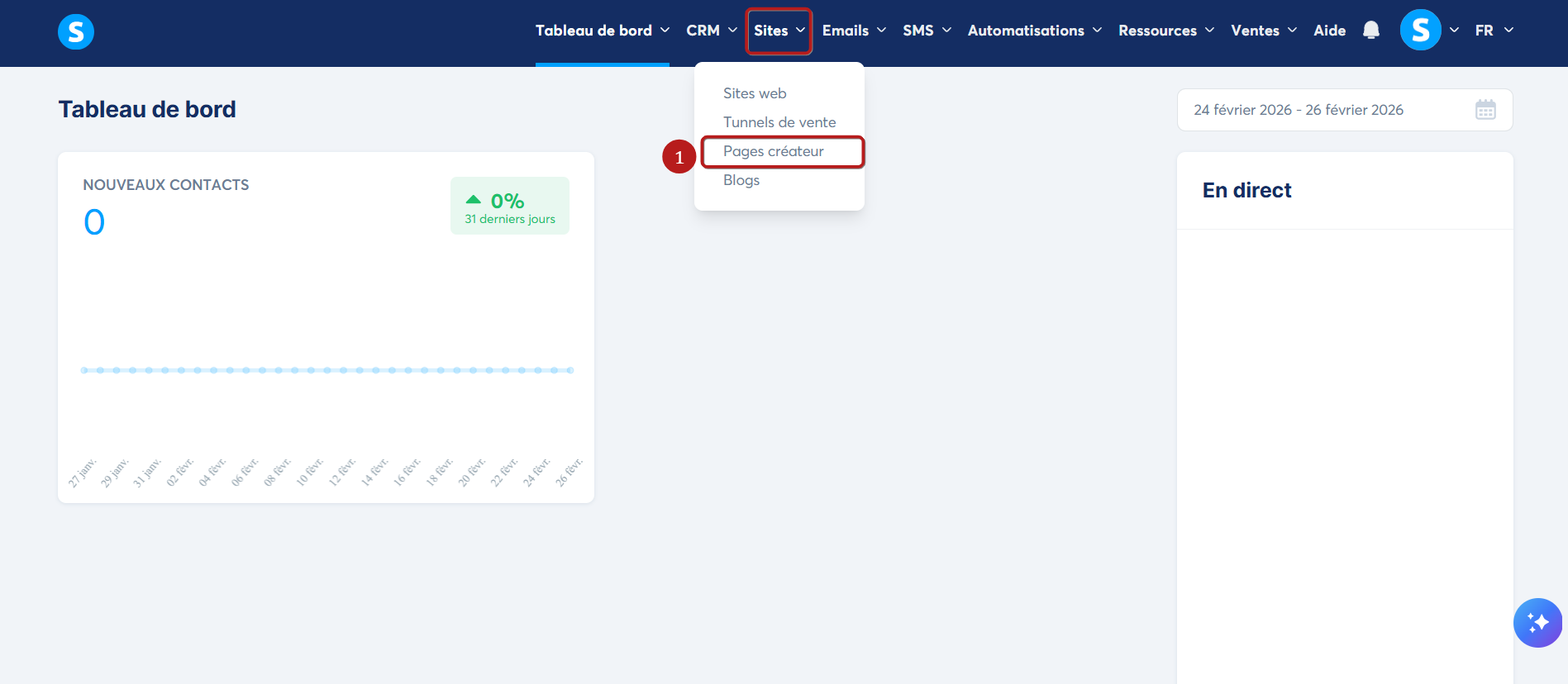The width and height of the screenshot is (1568, 684).
Task: Expand the Ressources dropdown chevron
Action: [1209, 30]
